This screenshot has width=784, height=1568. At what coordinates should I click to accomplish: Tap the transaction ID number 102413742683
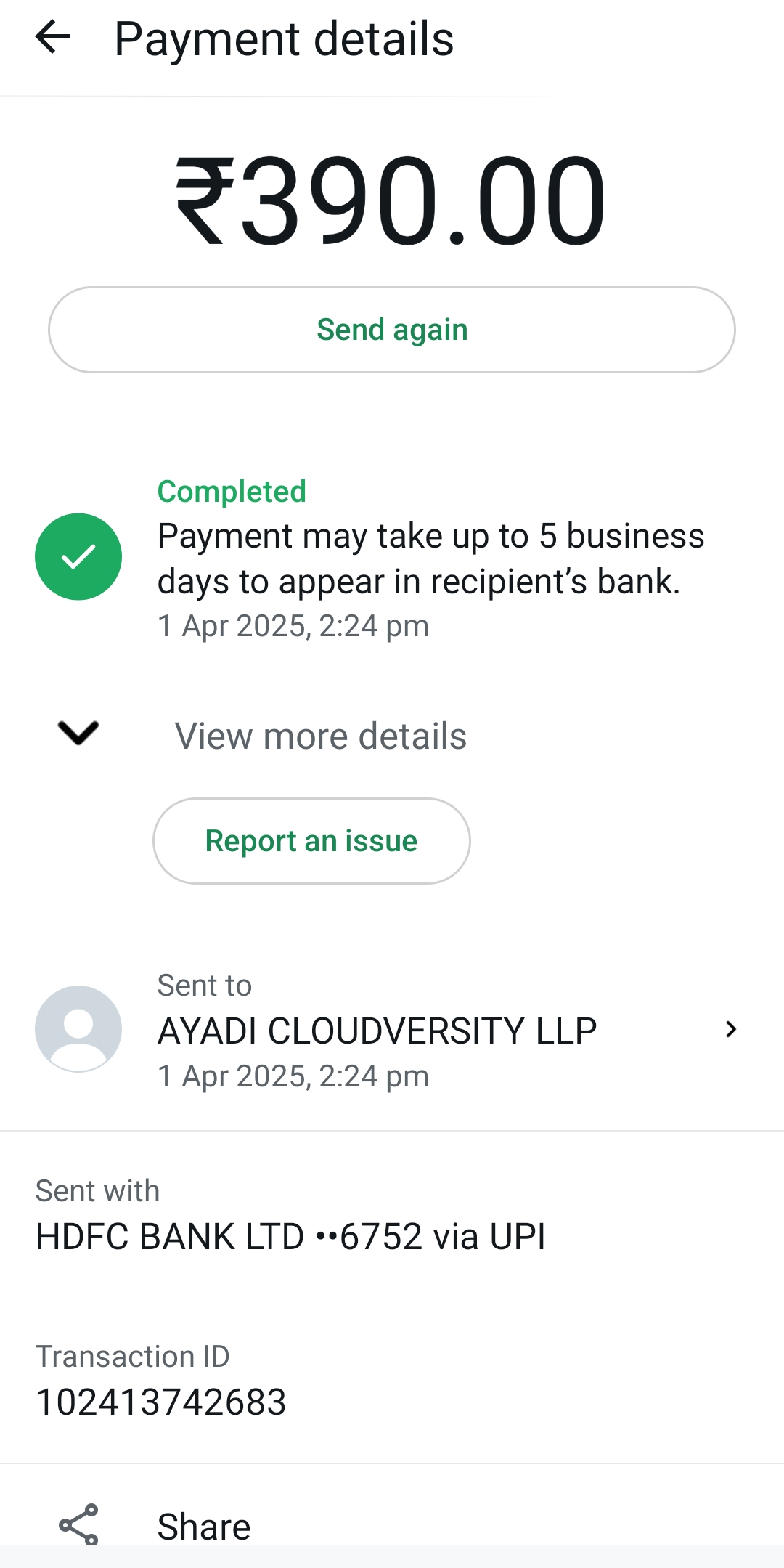point(161,1402)
